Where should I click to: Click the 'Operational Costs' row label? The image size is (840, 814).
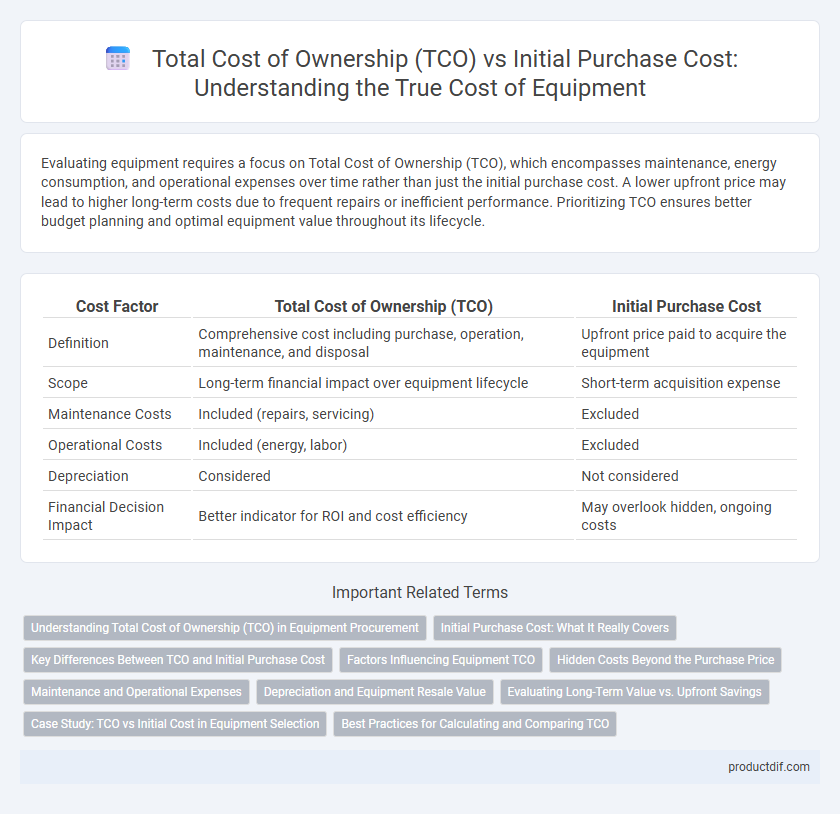point(105,445)
